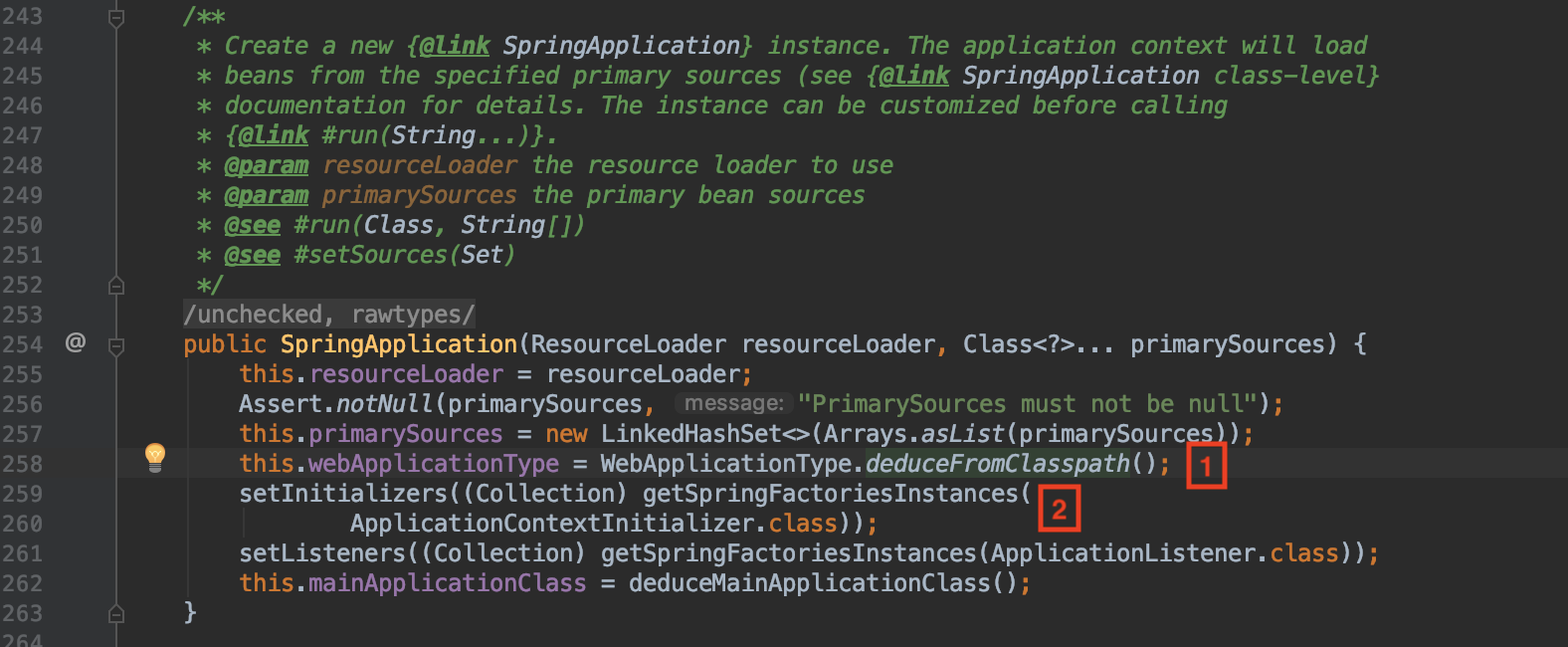Click the @link SpringApplication on line 244
Screen dimensions: 1568x647
[580, 46]
